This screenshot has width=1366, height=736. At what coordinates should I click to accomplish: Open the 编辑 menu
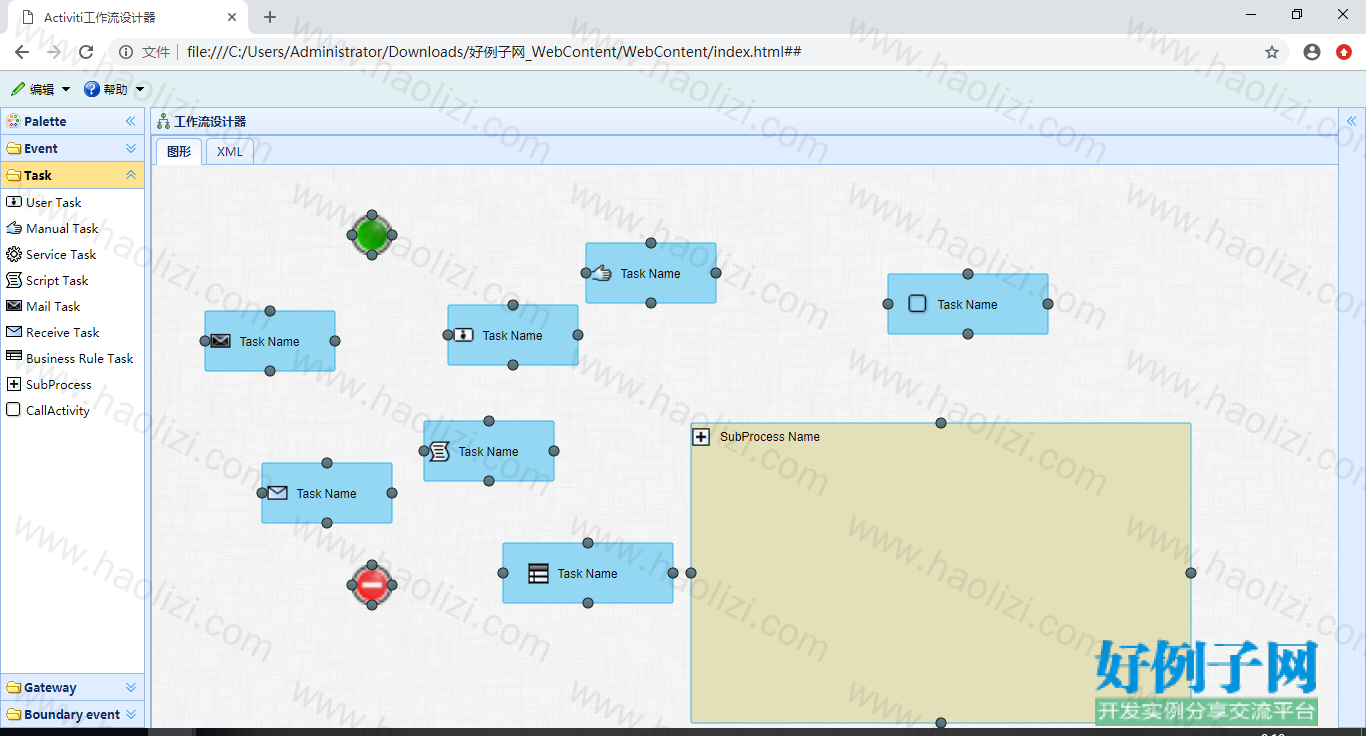pos(40,89)
